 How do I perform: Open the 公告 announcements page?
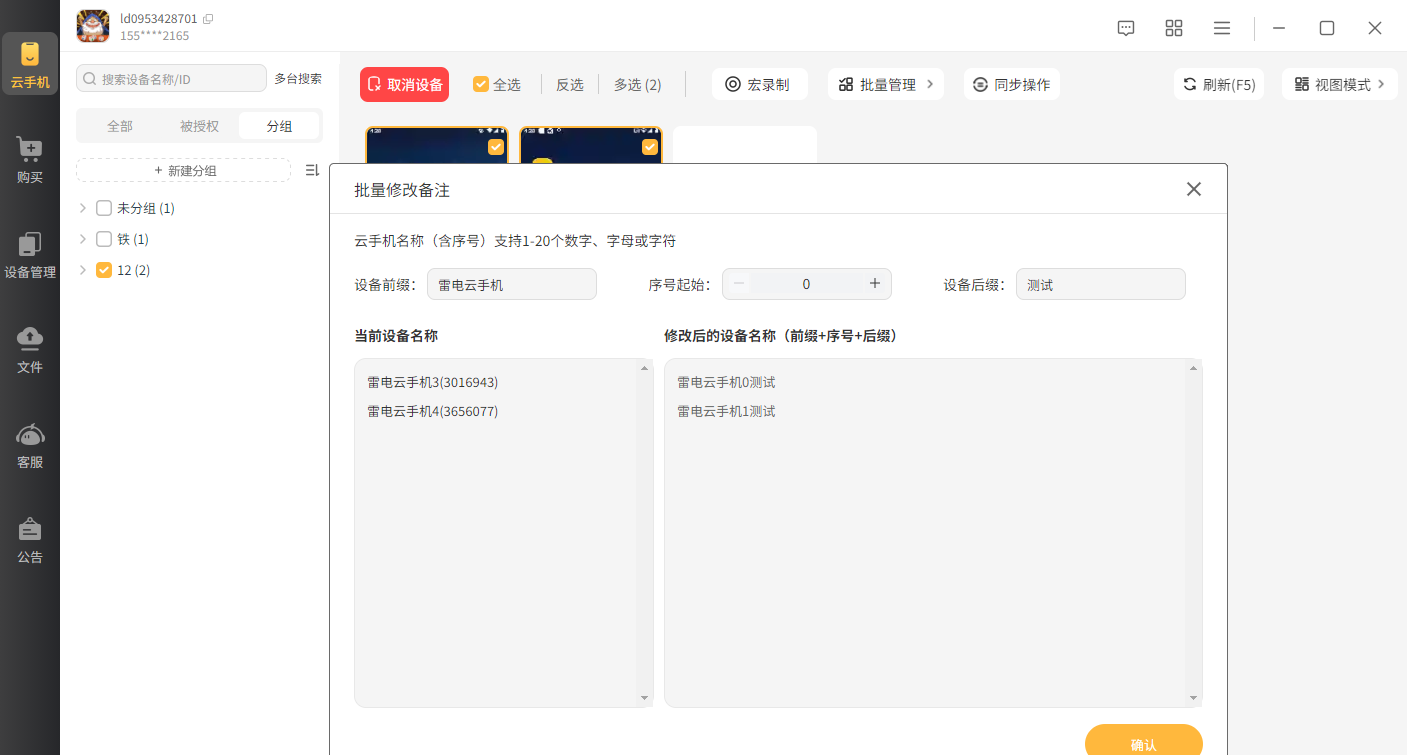click(x=30, y=541)
